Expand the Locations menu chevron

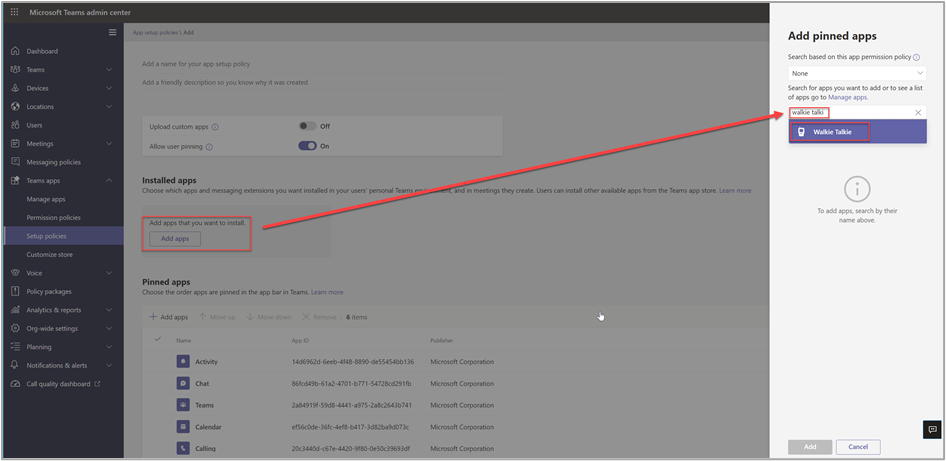pyautogui.click(x=109, y=107)
